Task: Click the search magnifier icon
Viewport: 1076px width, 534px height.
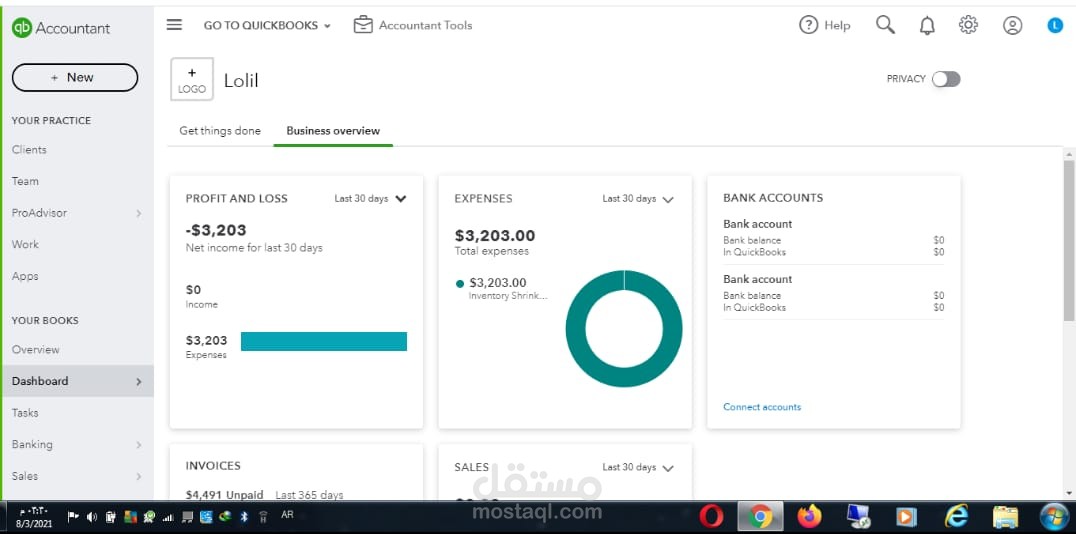Action: [x=885, y=25]
